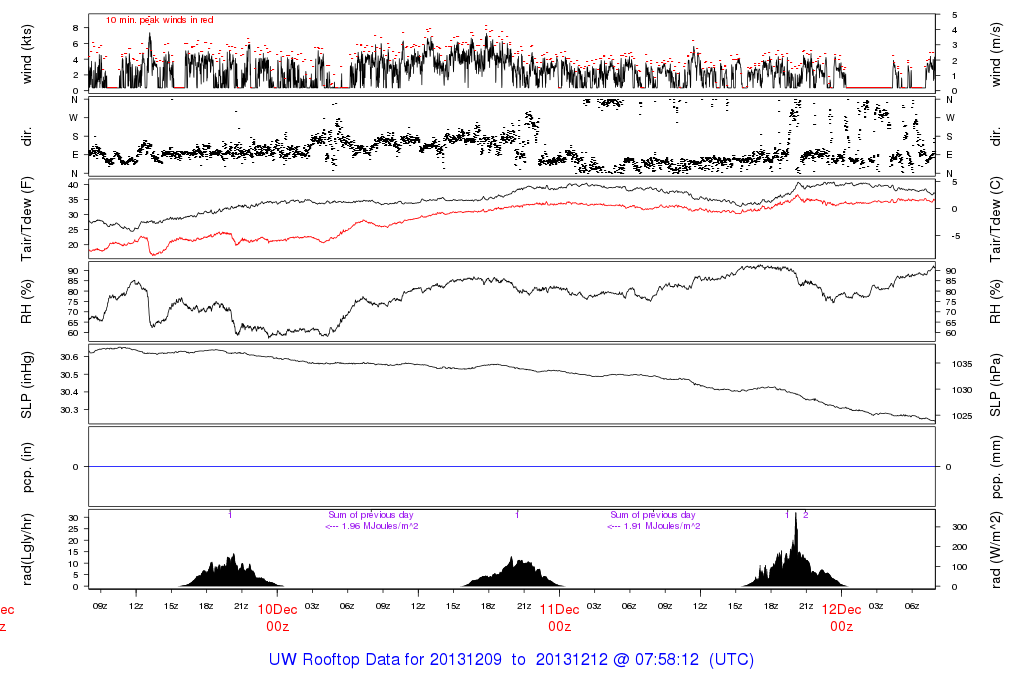Select the "wind (m/s)" axis label

[995, 54]
